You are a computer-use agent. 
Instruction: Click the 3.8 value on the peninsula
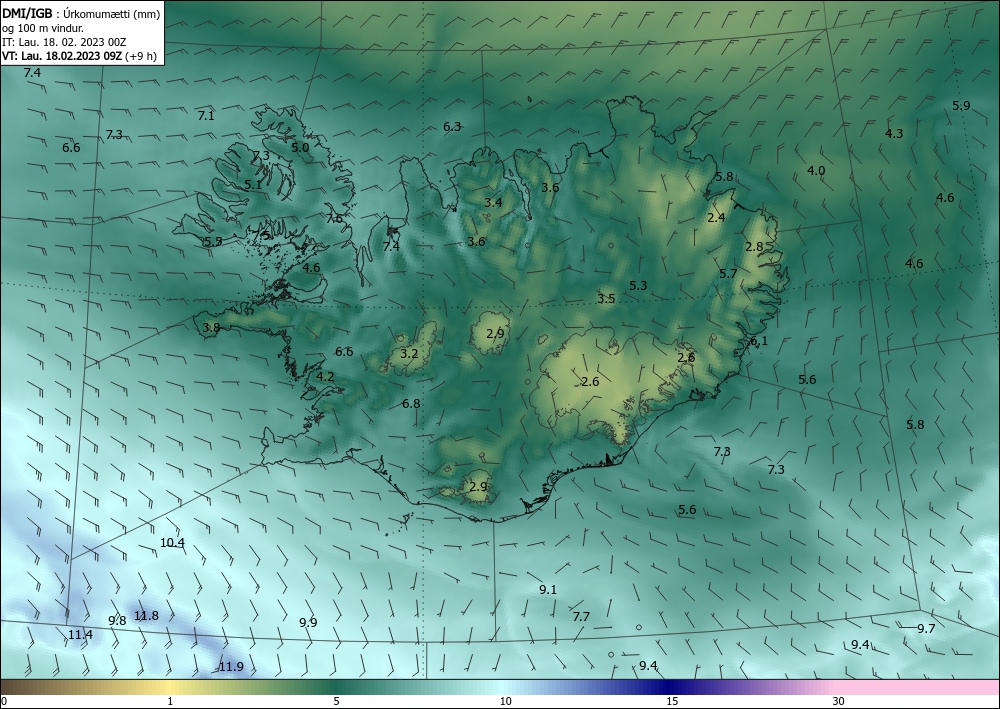click(211, 328)
